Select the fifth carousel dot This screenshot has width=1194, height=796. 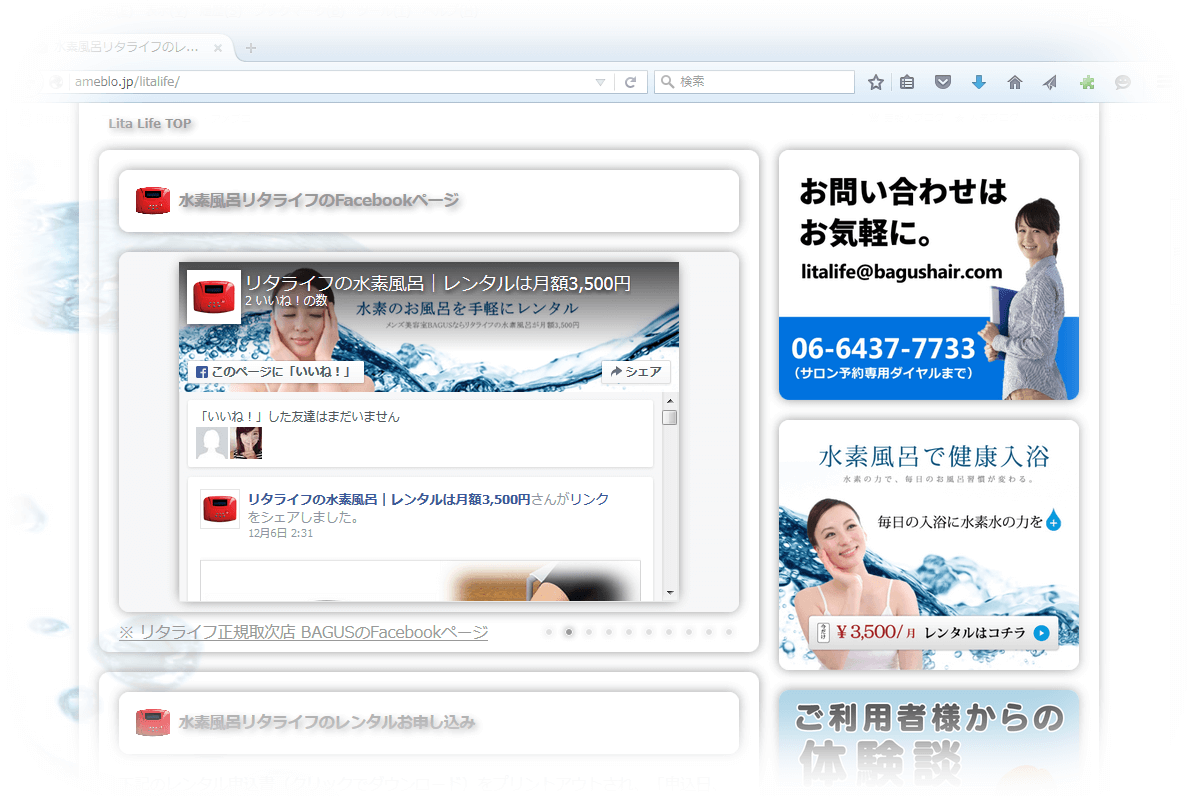(629, 631)
